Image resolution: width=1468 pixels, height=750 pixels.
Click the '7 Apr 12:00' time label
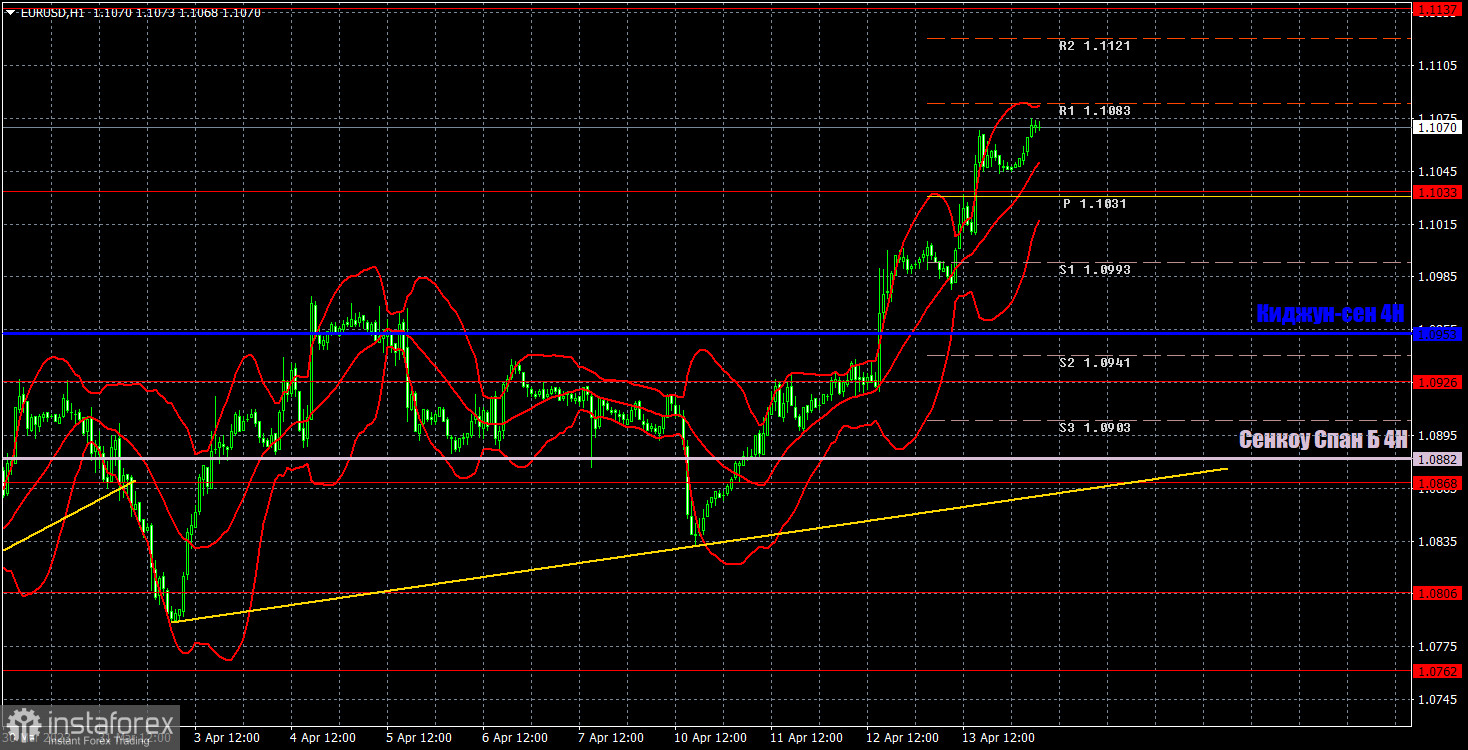(x=612, y=738)
